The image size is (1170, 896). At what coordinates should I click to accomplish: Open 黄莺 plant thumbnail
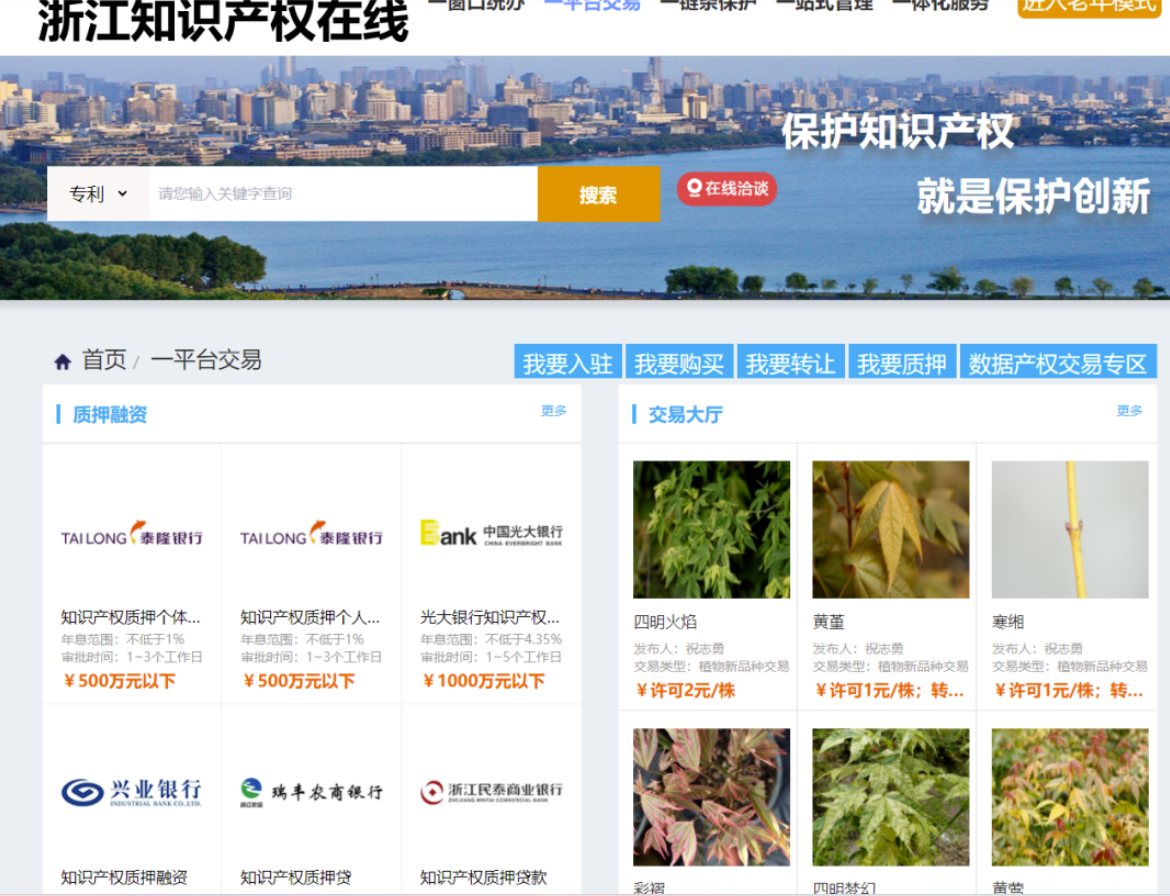click(1070, 798)
